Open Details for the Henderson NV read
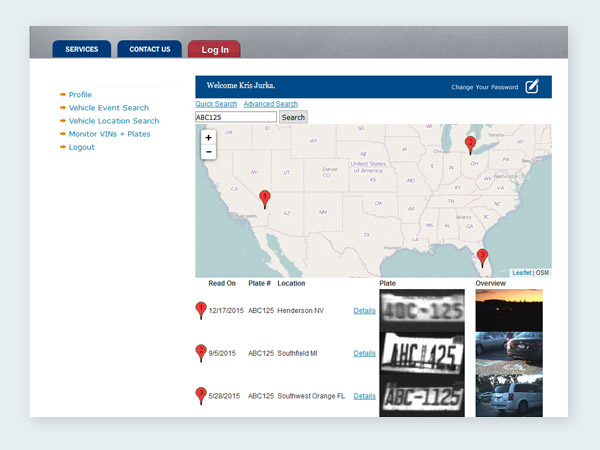The height and width of the screenshot is (450, 600). (364, 311)
